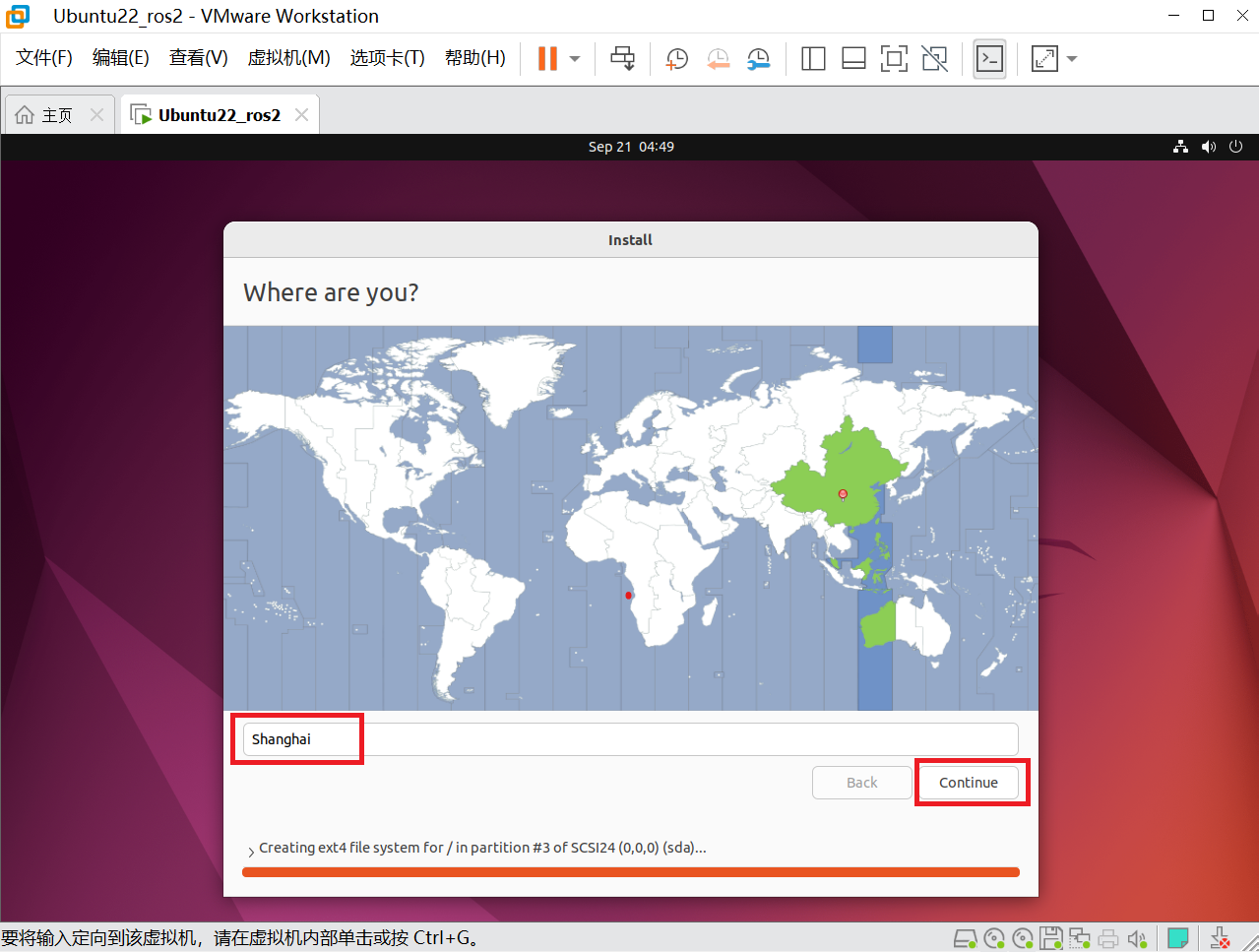The width and height of the screenshot is (1259, 952).
Task: Toggle console view mode in toolbar
Action: coord(989,59)
